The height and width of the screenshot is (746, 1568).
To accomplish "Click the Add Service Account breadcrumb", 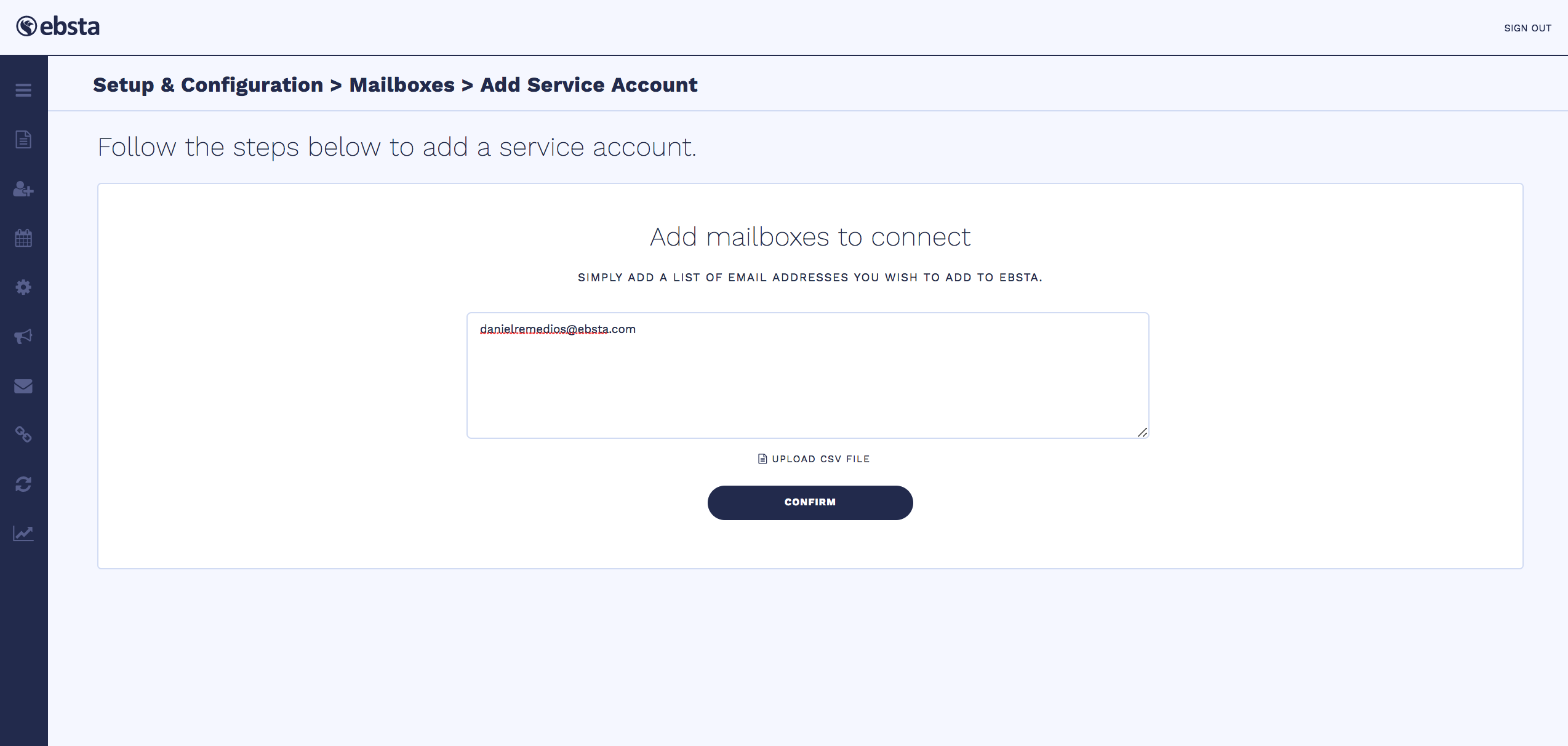I will point(589,85).
